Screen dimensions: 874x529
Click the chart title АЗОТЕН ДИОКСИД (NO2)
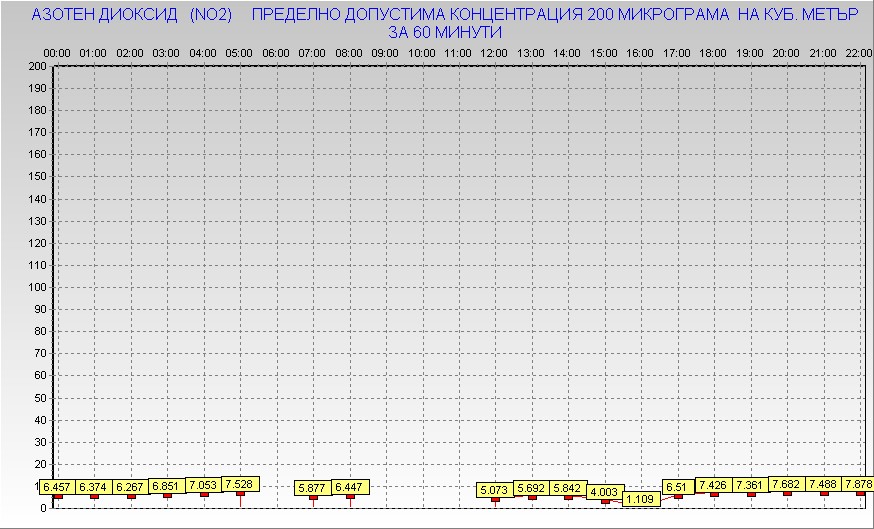pyautogui.click(x=132, y=16)
